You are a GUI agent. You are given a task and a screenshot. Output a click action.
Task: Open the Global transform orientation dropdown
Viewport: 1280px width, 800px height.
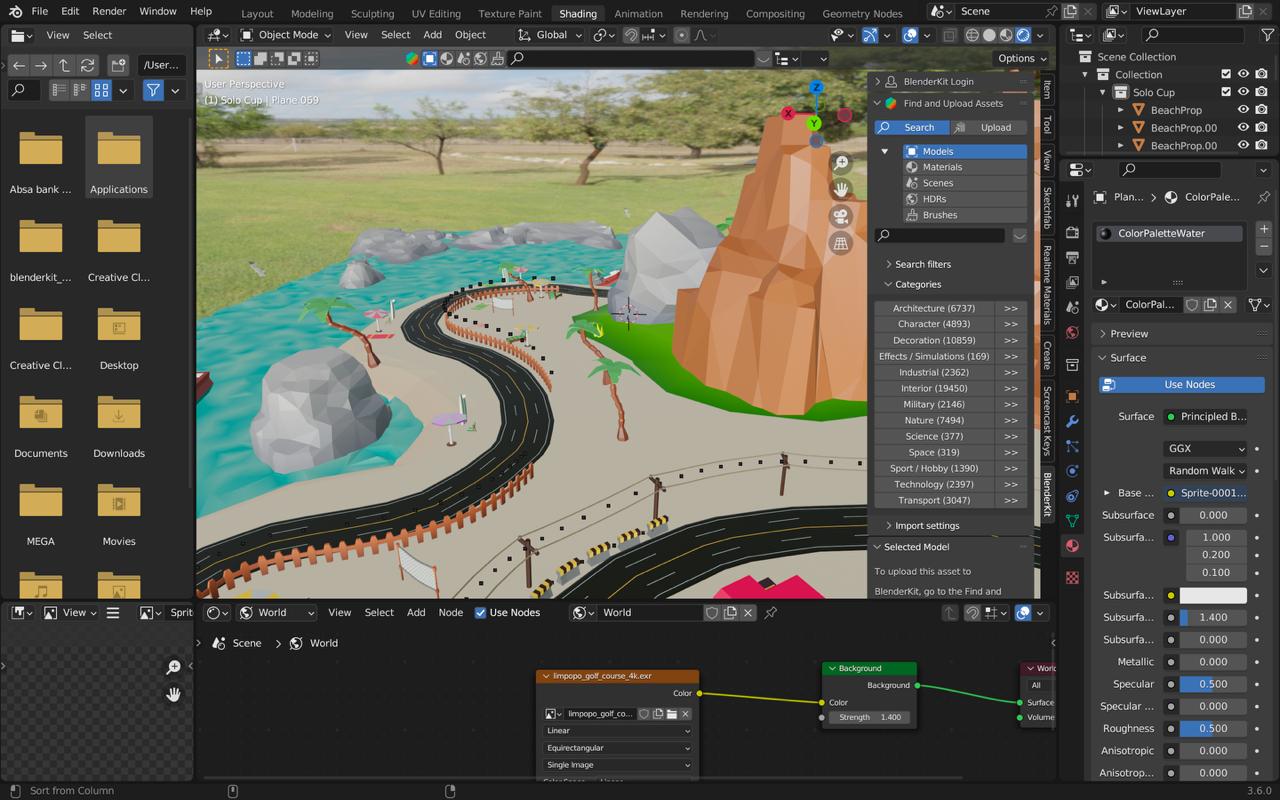click(x=551, y=35)
